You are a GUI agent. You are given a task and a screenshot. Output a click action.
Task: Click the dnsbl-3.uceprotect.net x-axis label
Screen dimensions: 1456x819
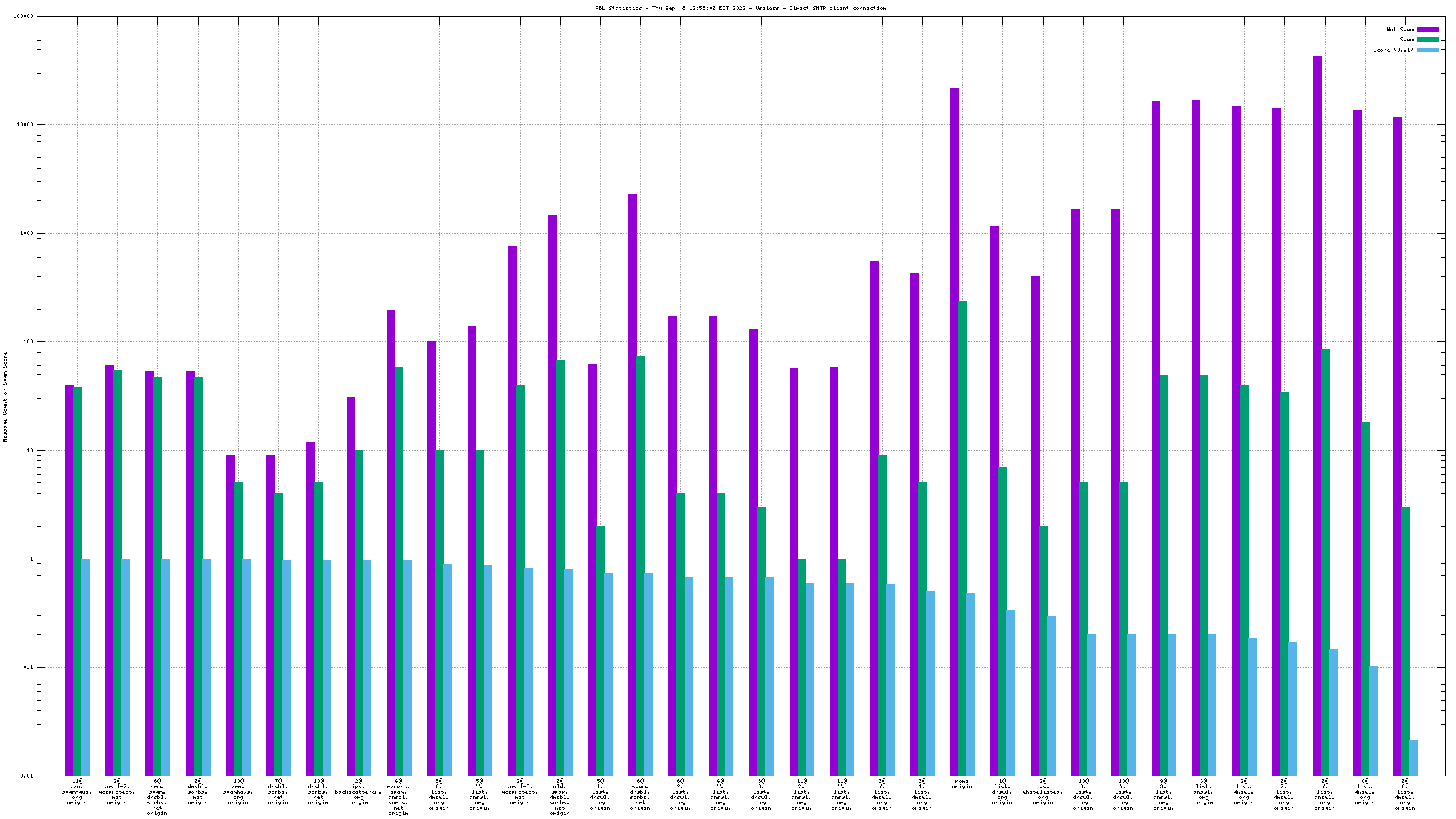pos(520,792)
